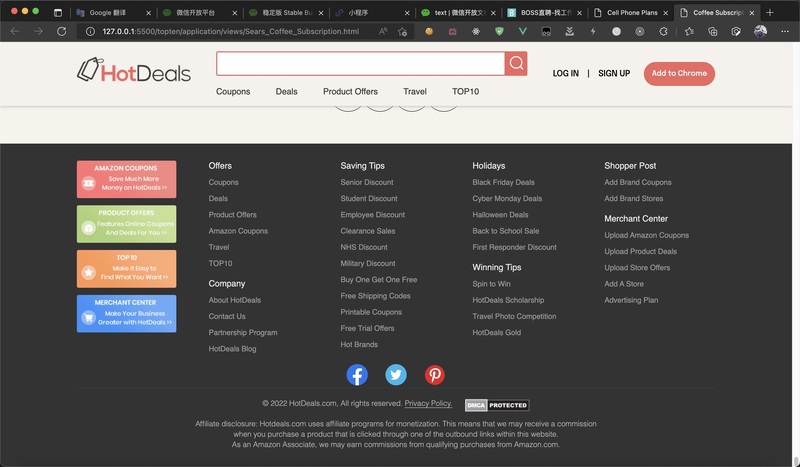Open Add Brand Coupons link
The image size is (800, 467).
[x=638, y=182]
